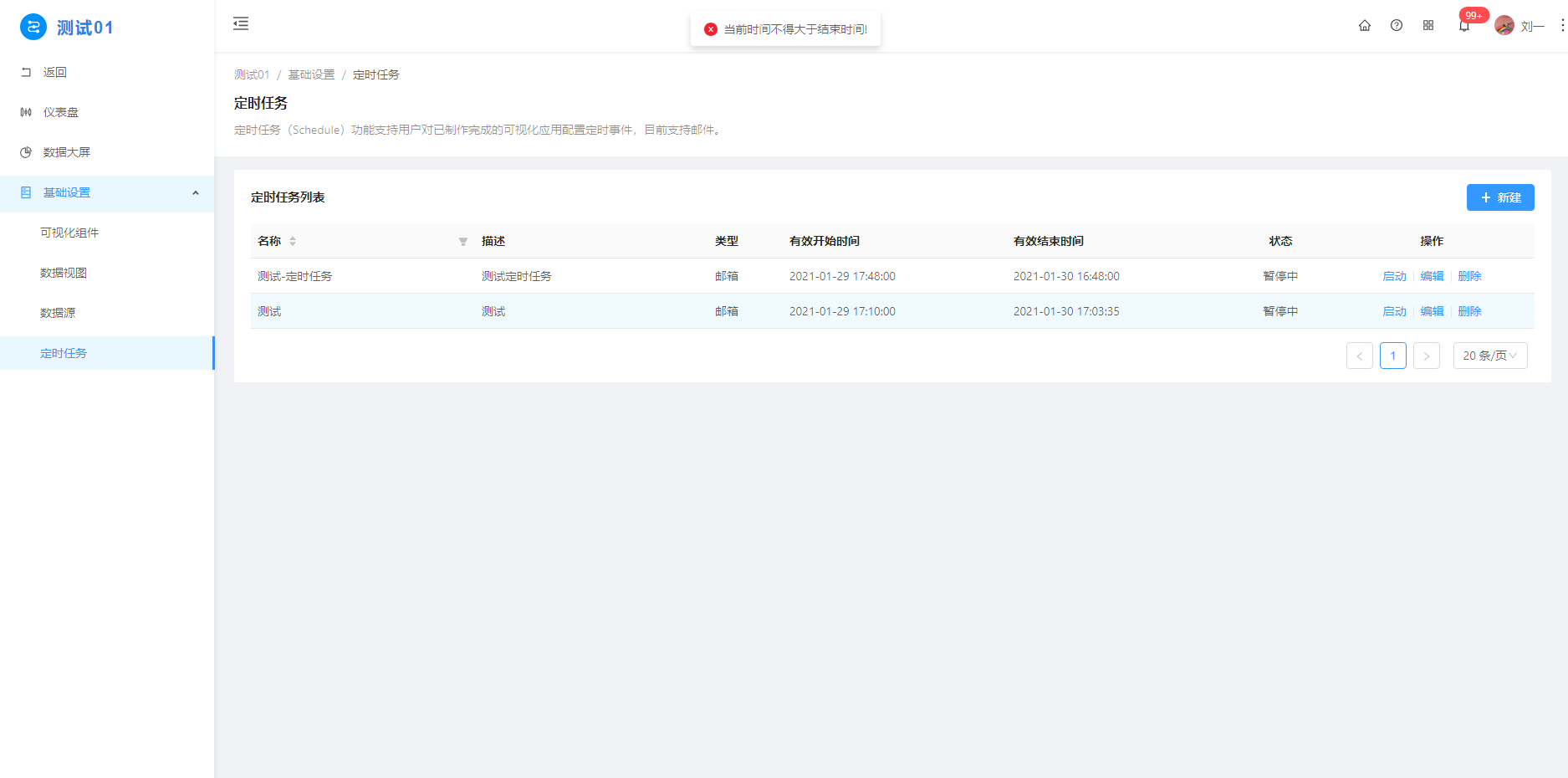Click the 状态 column header
1568x778 pixels.
click(1280, 241)
